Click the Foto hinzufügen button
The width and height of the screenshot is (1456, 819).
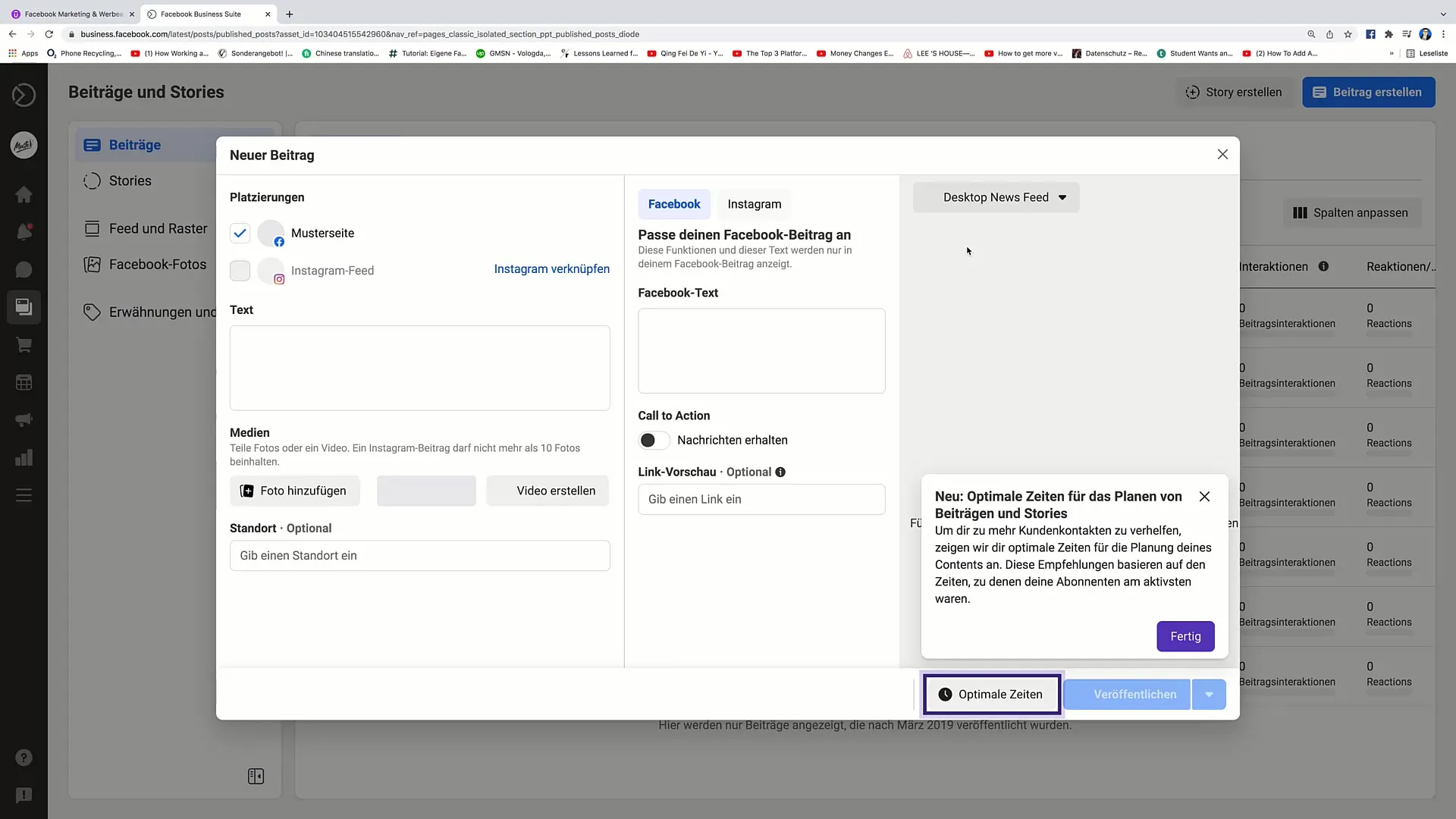point(293,490)
